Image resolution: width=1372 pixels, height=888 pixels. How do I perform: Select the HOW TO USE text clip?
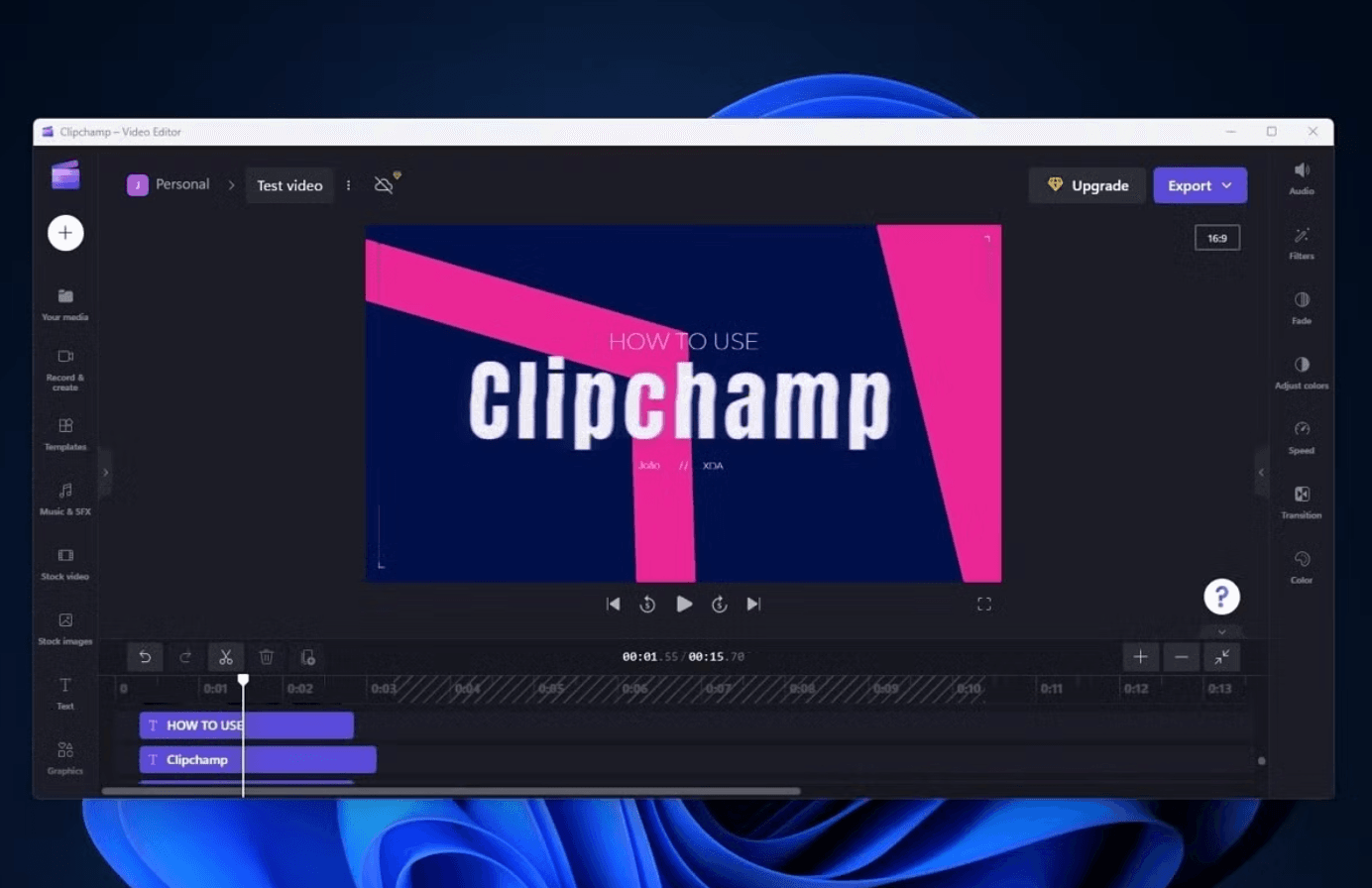247,725
